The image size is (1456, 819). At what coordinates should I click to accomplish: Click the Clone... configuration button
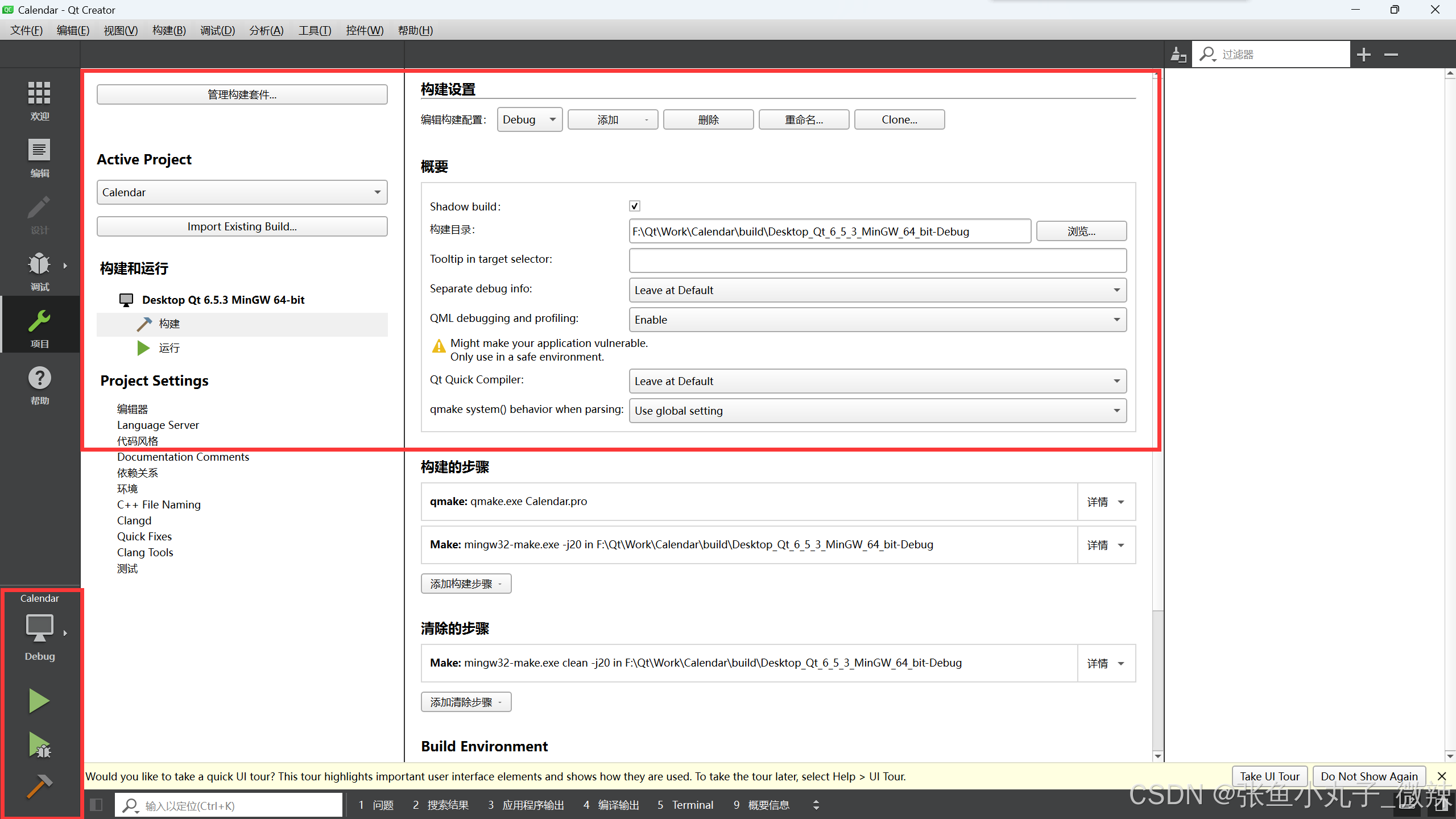click(x=899, y=119)
